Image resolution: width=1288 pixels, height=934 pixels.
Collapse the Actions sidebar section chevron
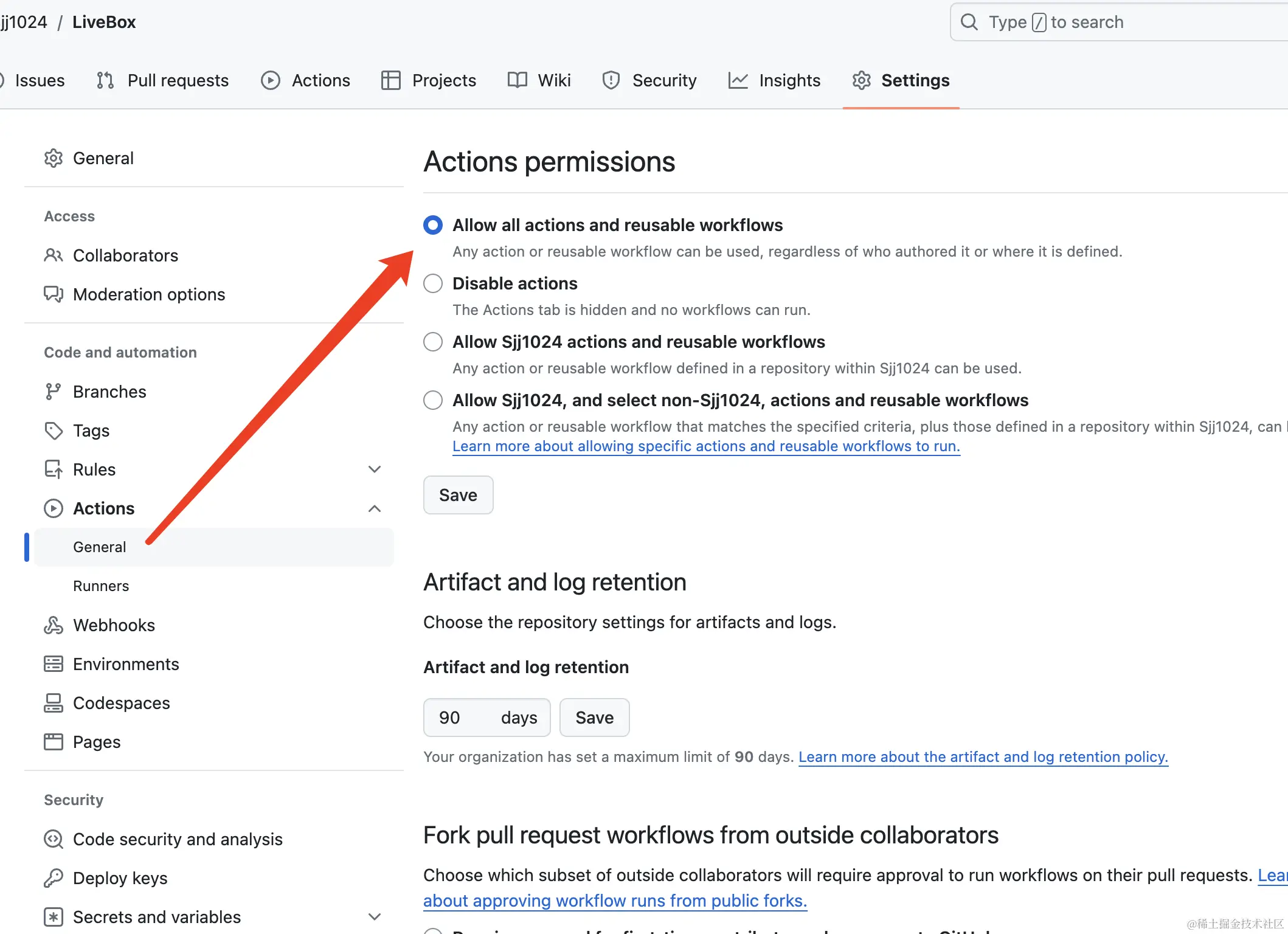[375, 508]
